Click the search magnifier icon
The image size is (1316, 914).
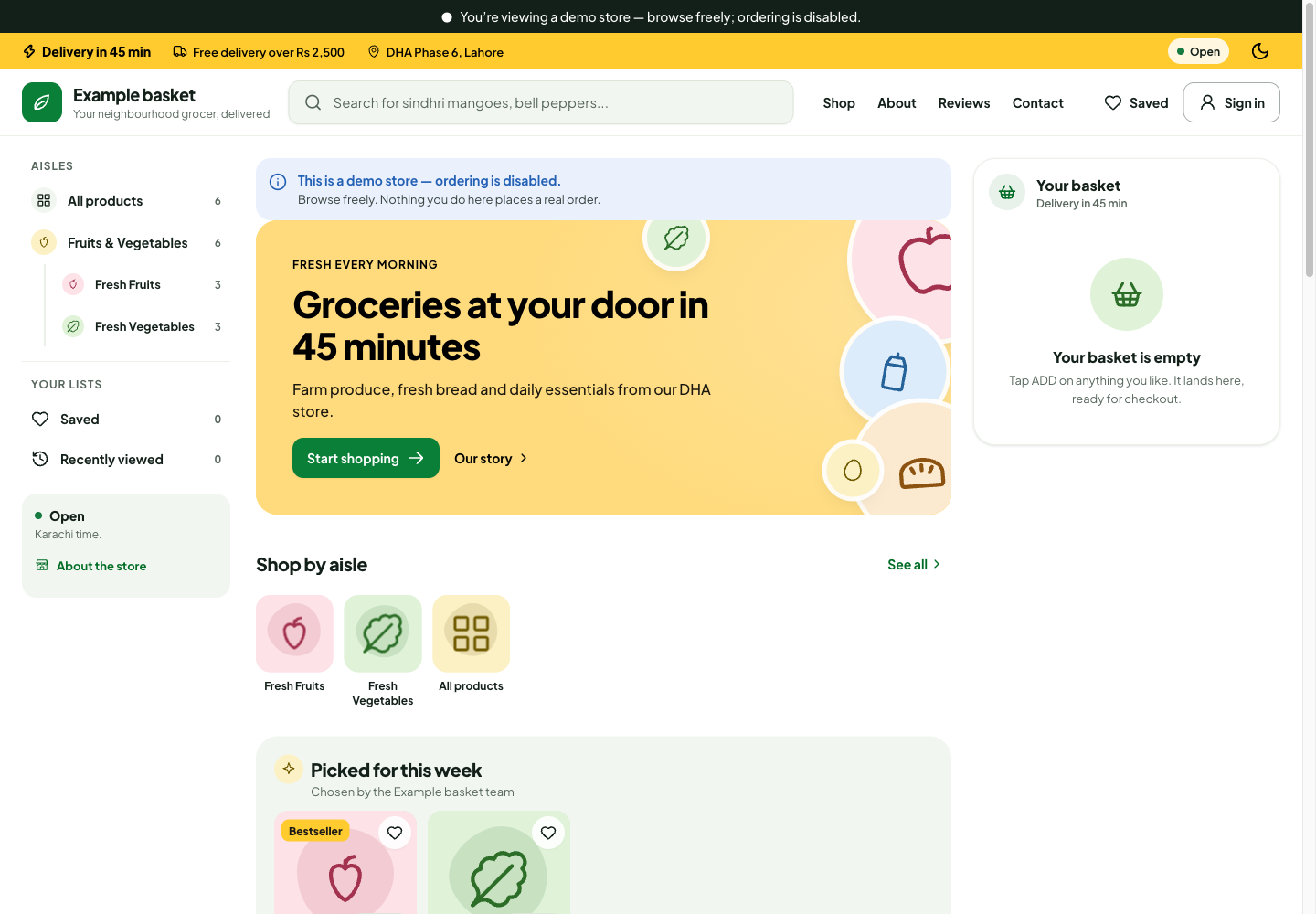(313, 102)
